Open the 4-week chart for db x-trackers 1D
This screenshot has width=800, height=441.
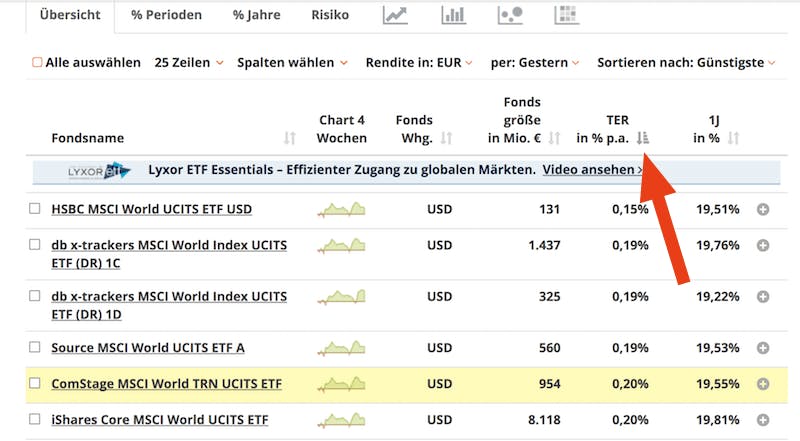pyautogui.click(x=341, y=297)
